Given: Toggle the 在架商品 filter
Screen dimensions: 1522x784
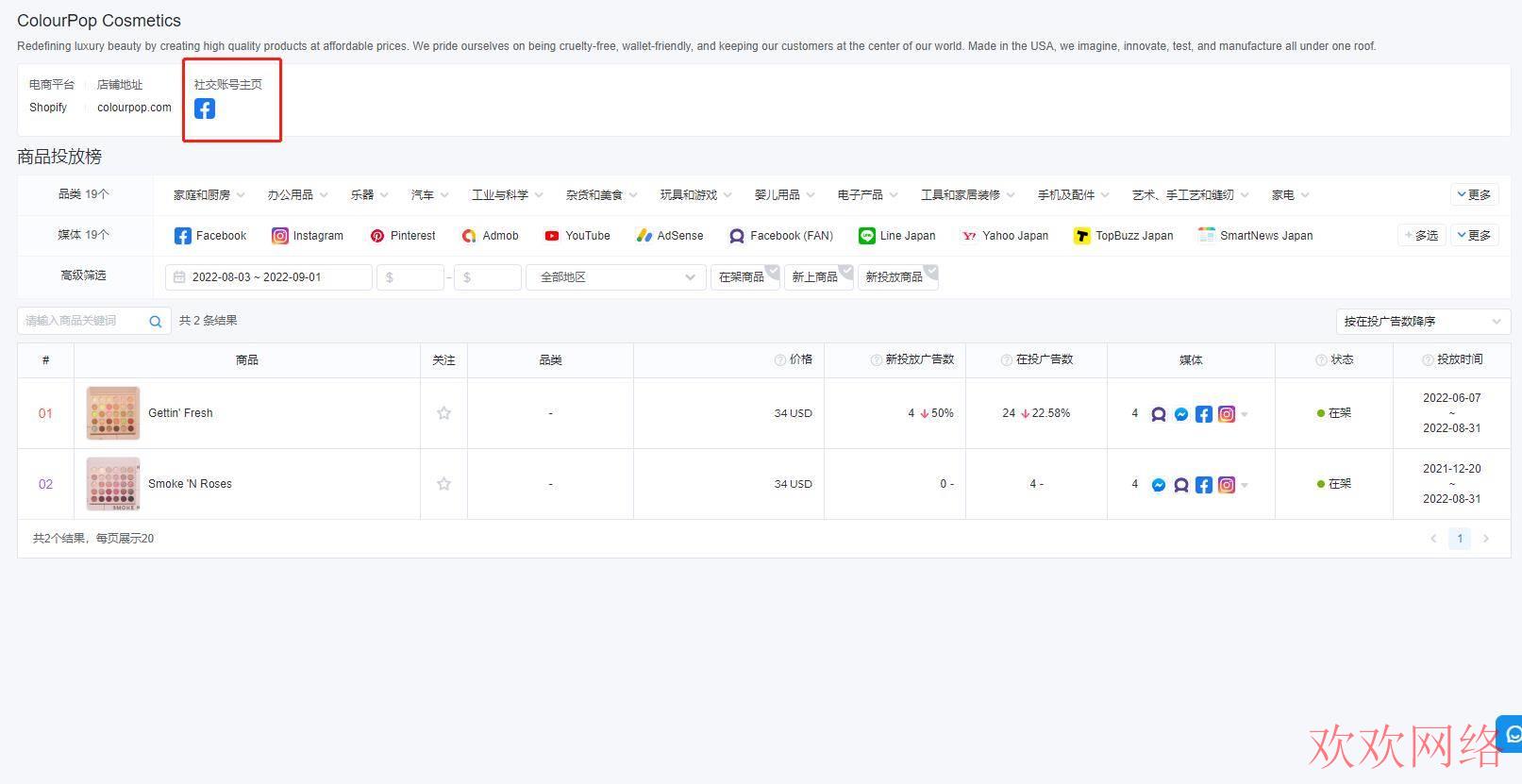Looking at the screenshot, I should tap(745, 277).
